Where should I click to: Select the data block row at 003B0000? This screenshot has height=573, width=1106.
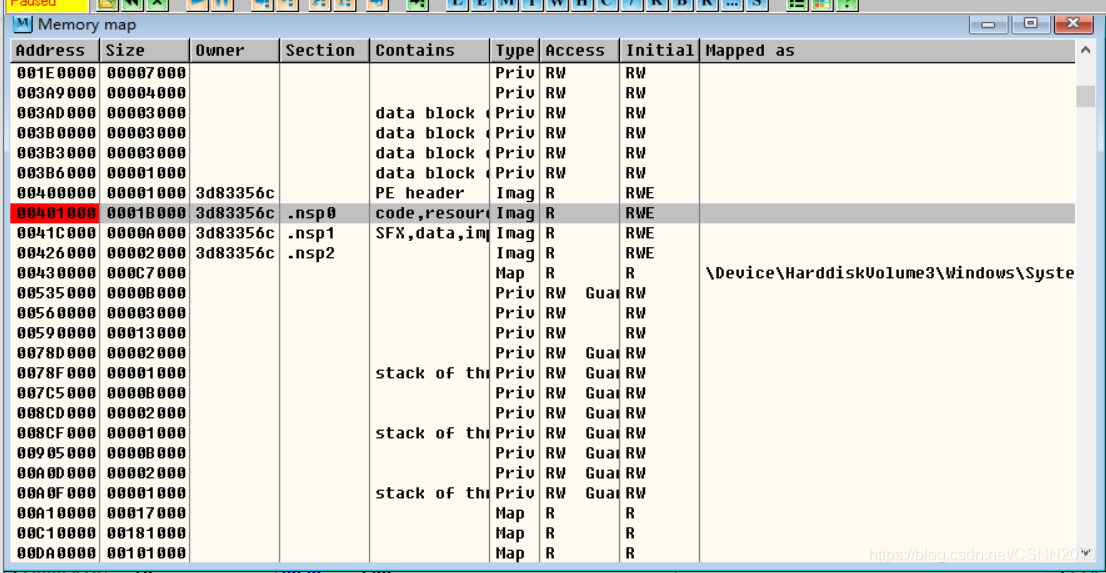(543, 133)
